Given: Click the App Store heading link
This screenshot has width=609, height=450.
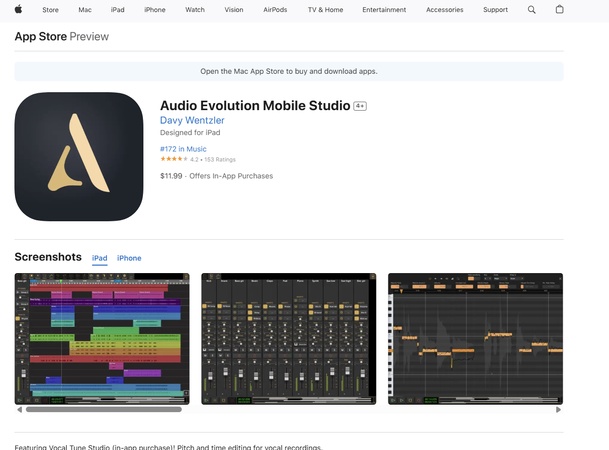Looking at the screenshot, I should coord(40,37).
